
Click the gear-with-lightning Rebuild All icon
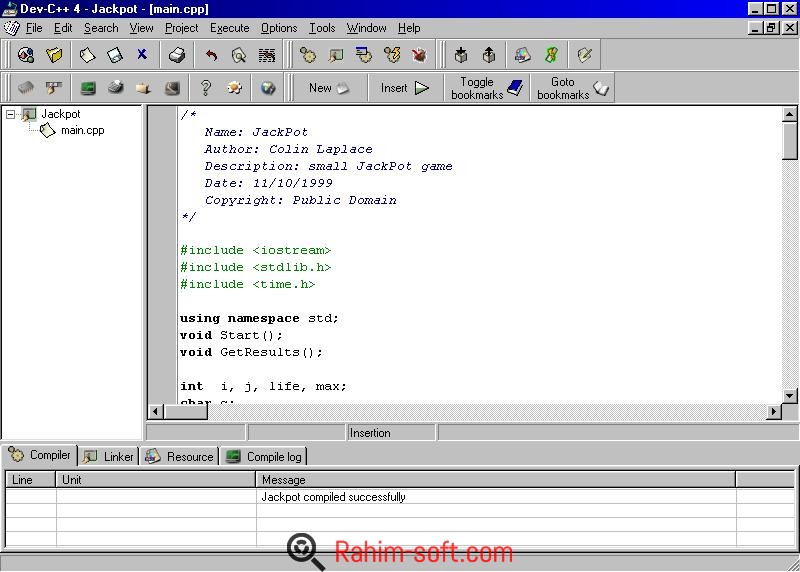[x=392, y=55]
